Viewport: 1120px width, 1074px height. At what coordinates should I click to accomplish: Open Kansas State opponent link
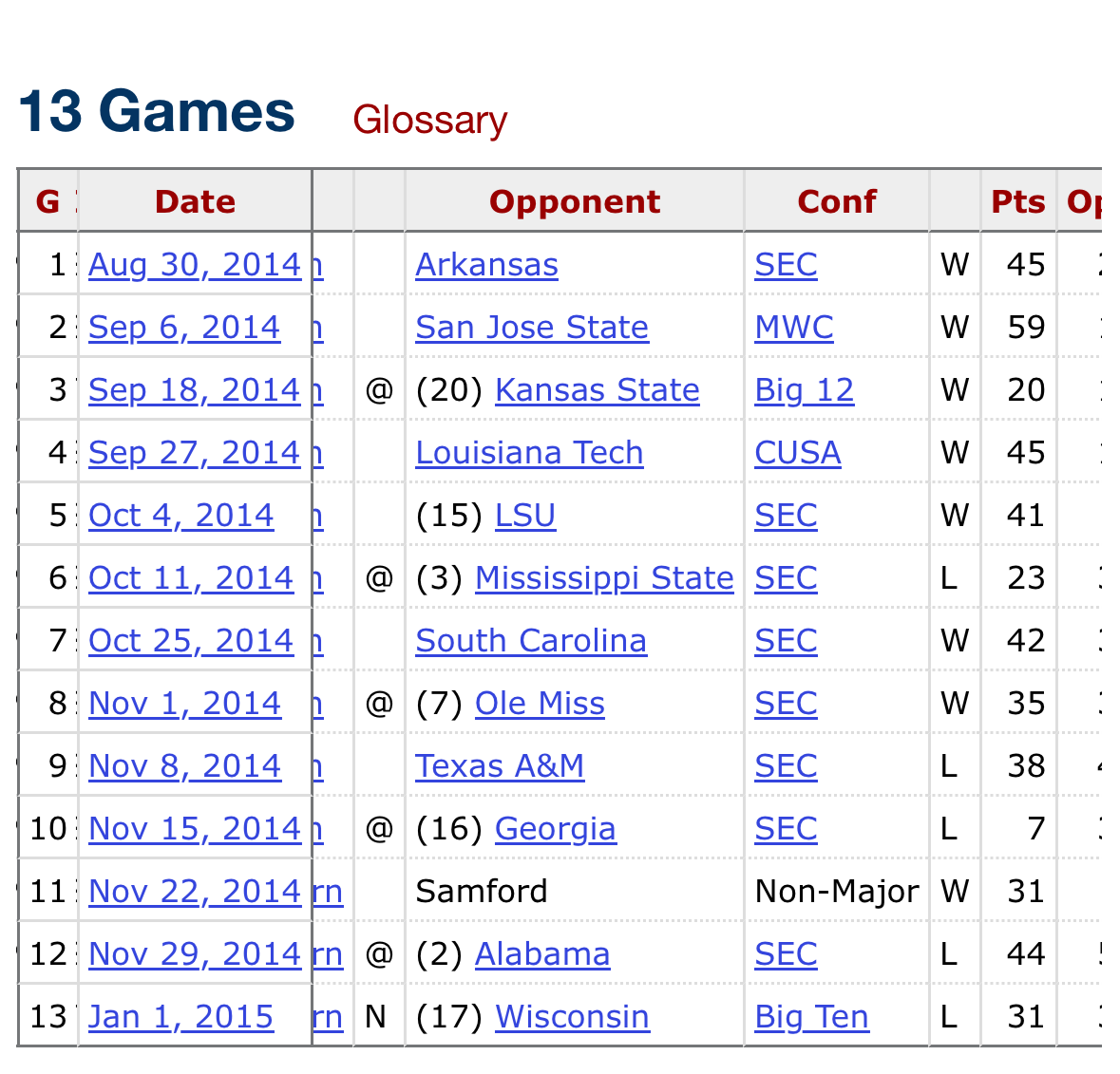[598, 390]
